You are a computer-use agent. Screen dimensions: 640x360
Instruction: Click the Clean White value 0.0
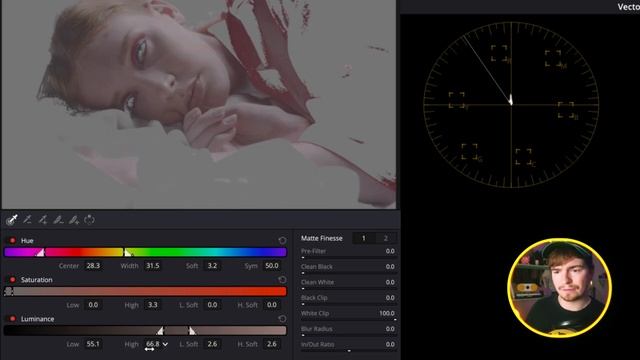pyautogui.click(x=390, y=282)
